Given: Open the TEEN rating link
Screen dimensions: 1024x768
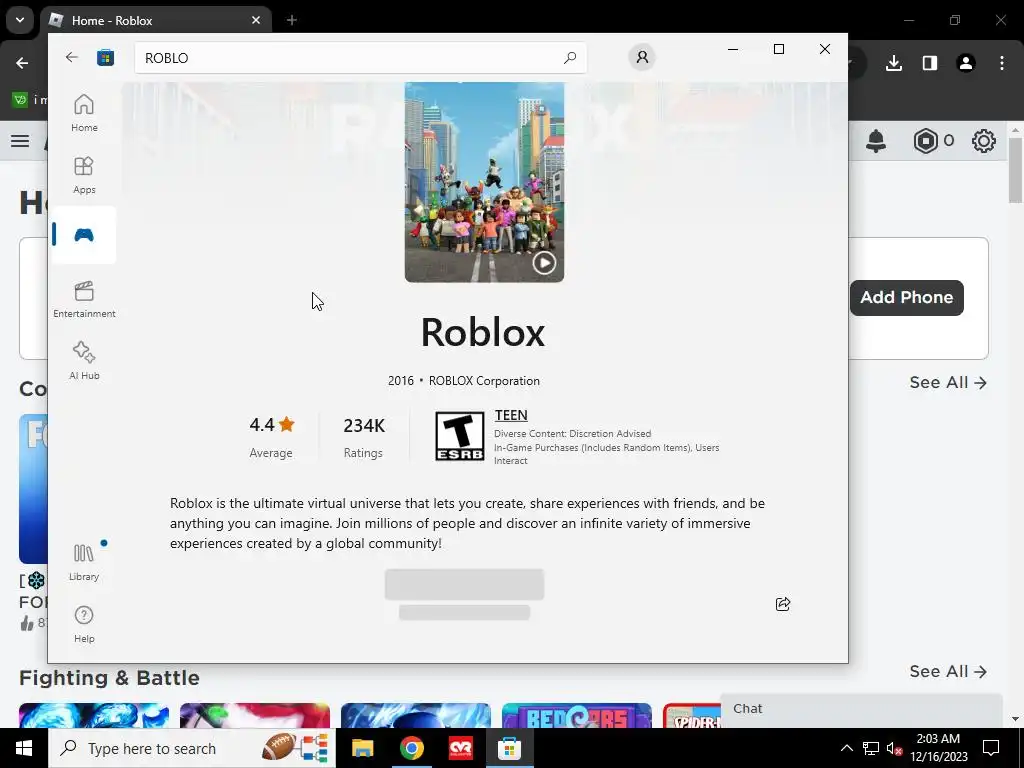Looking at the screenshot, I should (x=511, y=415).
